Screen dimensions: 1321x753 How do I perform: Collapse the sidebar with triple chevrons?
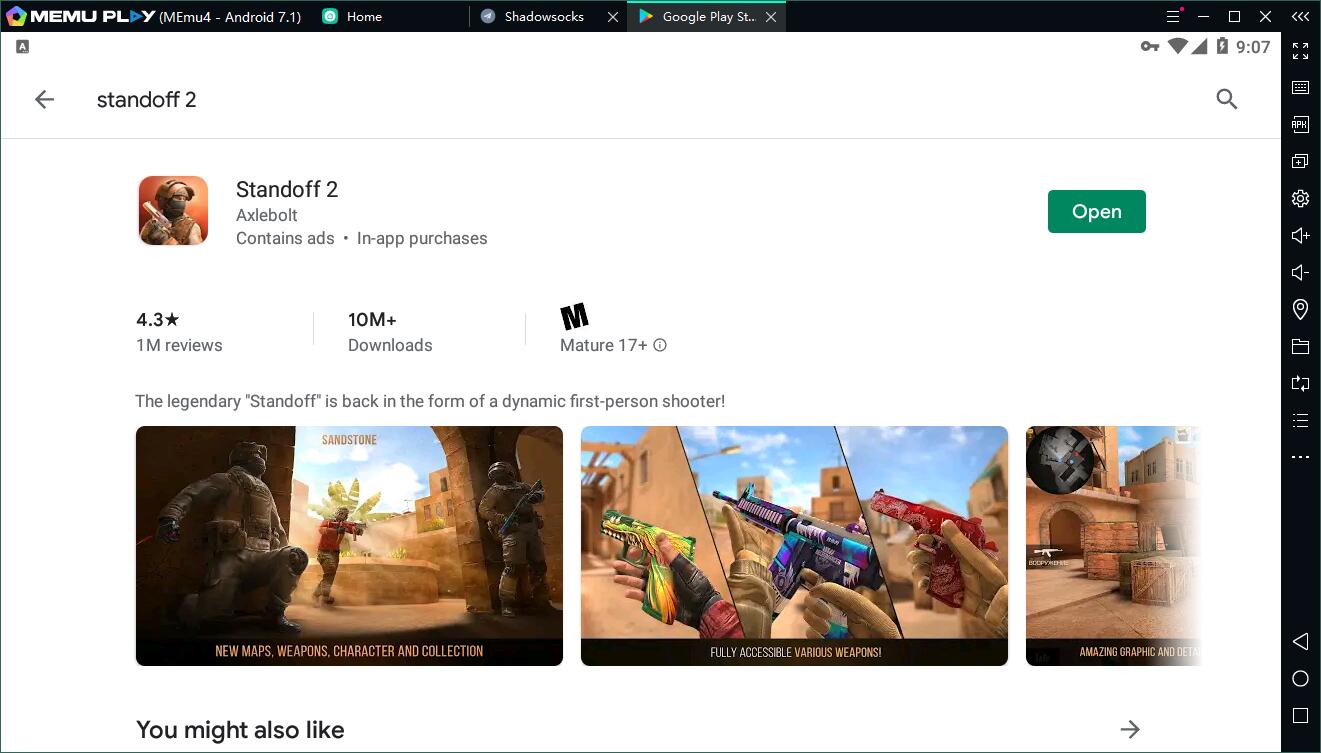(x=1300, y=16)
